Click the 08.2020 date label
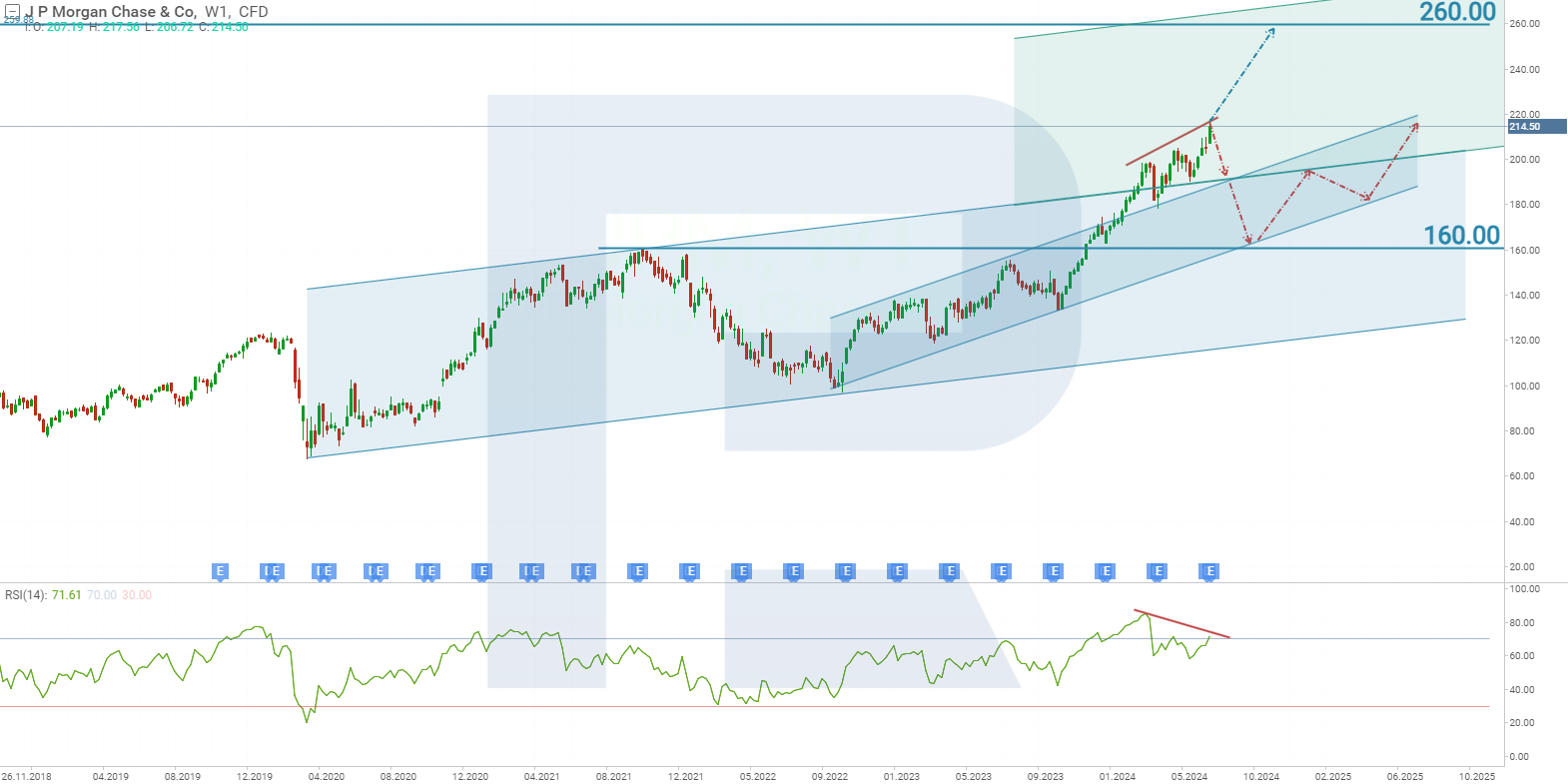This screenshot has height=784, width=1568. click(398, 777)
